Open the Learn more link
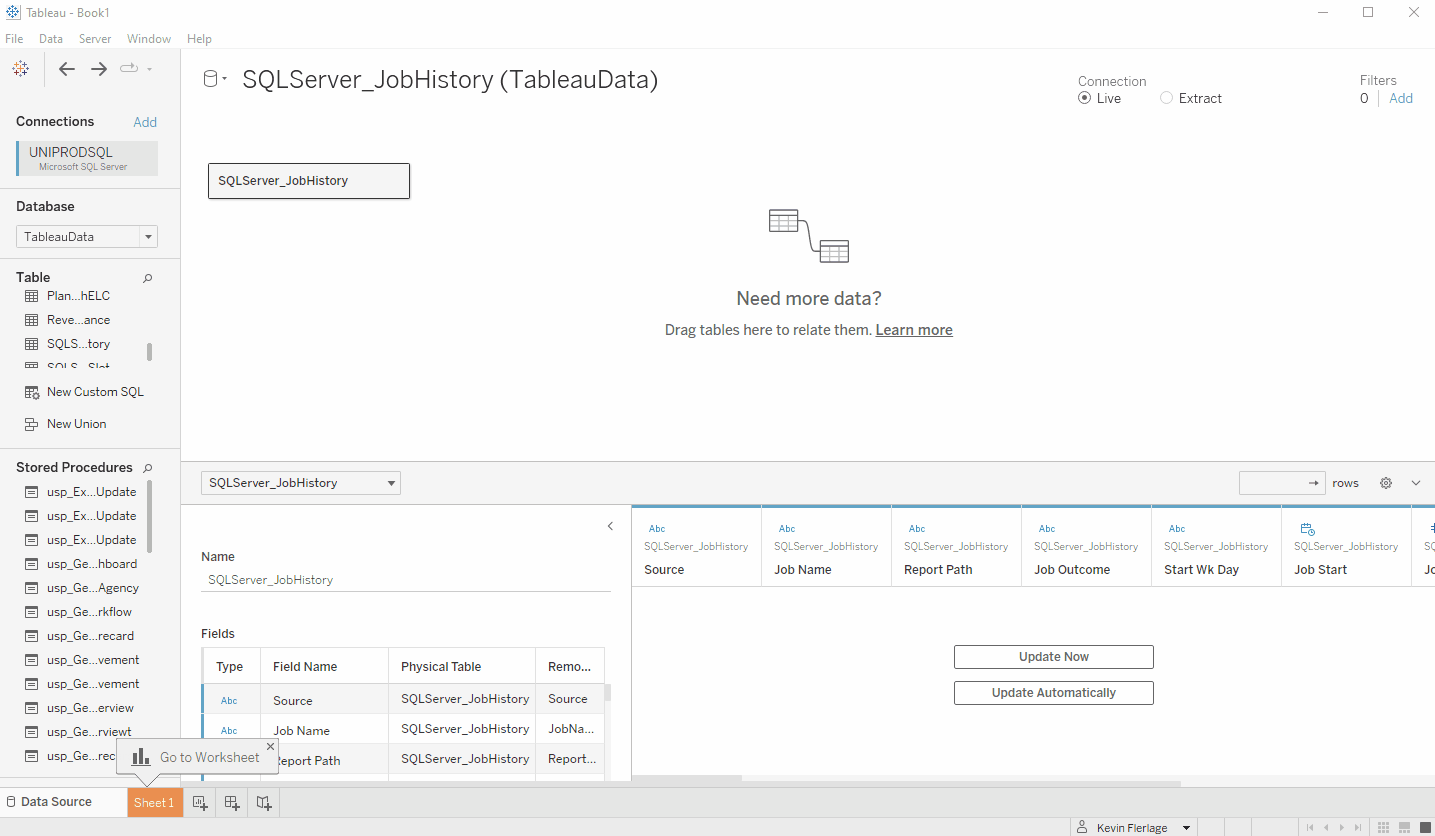The image size is (1435, 836). [x=914, y=330]
